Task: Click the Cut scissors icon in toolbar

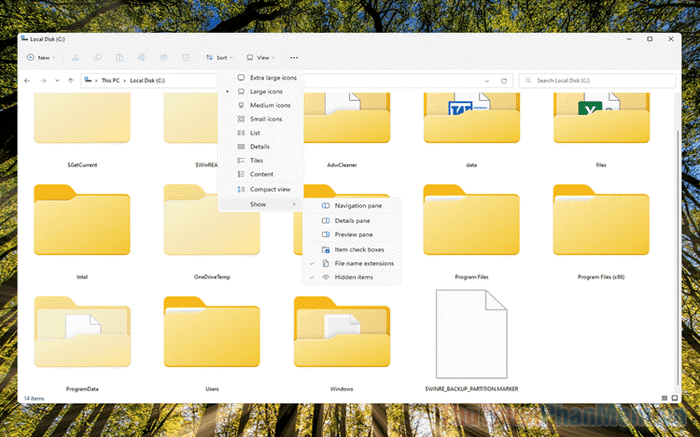Action: [x=75, y=58]
